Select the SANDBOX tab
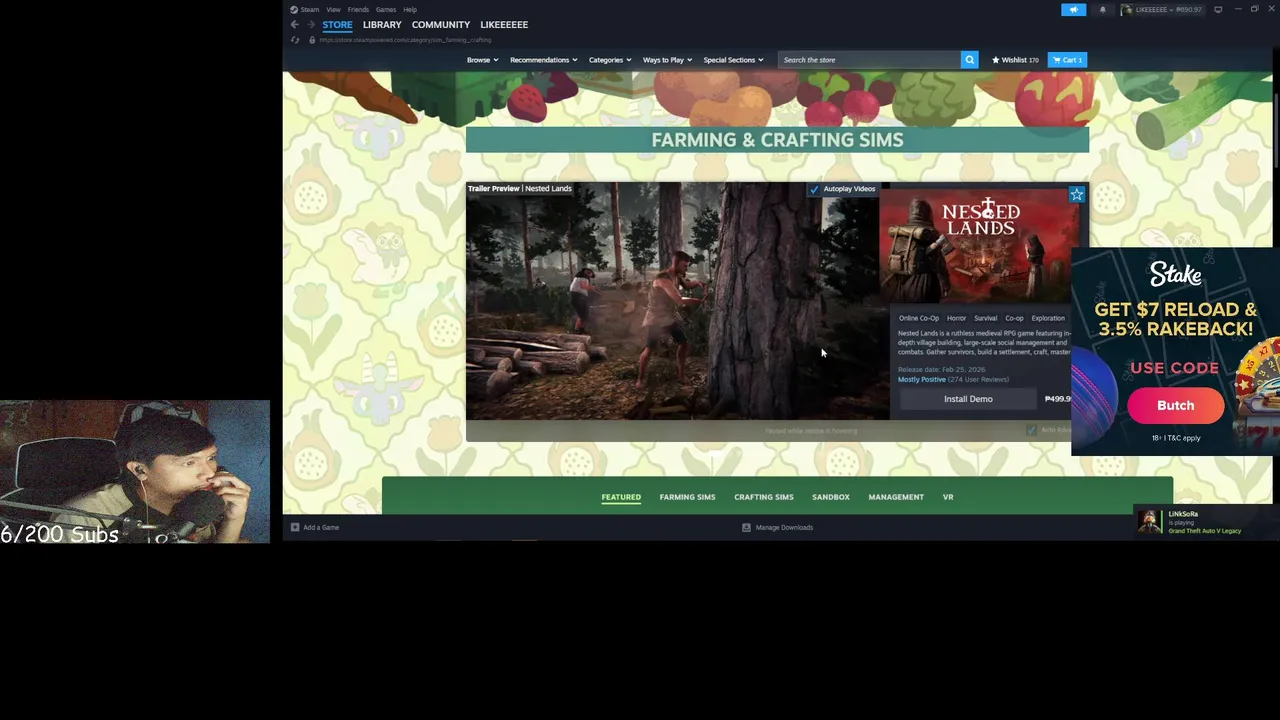The height and width of the screenshot is (720, 1280). (x=831, y=497)
